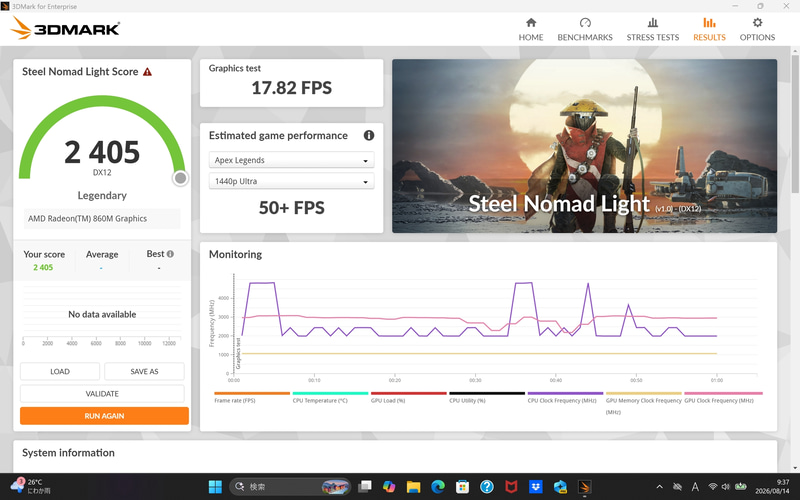Screen dimensions: 800x500
Task: Open the weather widget showing 26°C
Action: point(30,486)
